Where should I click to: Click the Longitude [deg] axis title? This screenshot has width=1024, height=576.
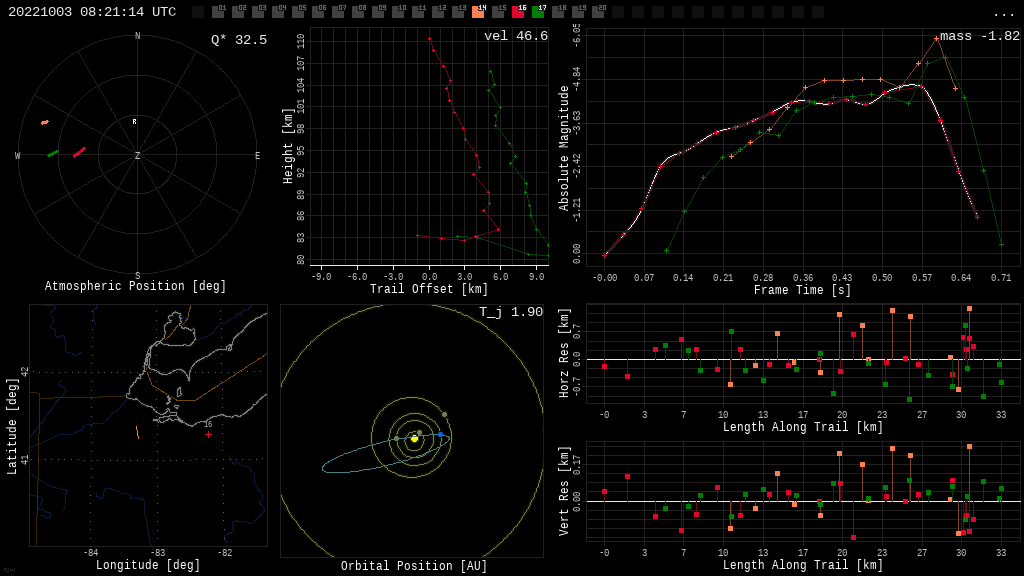148,565
